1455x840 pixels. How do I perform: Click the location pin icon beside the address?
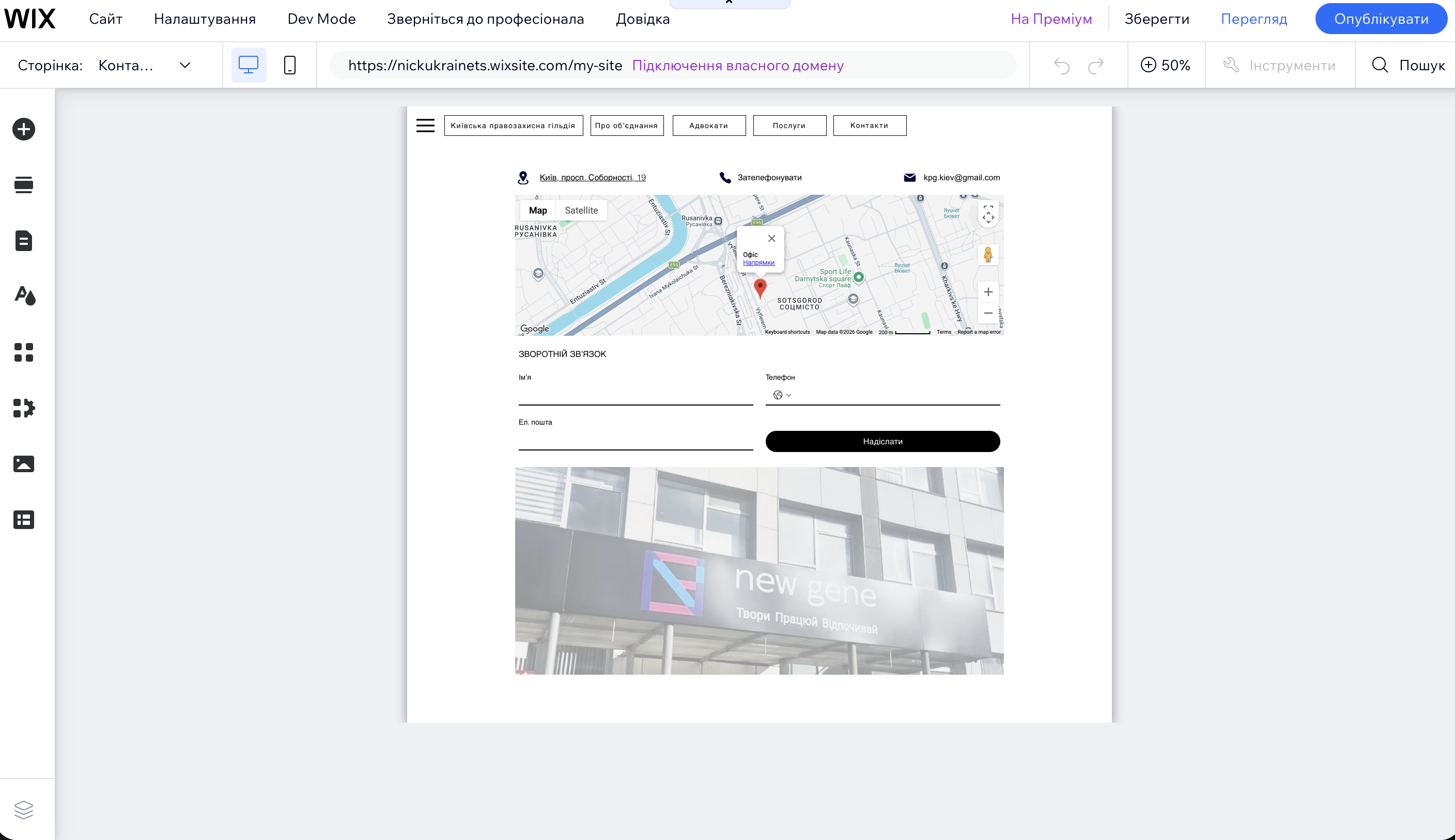tap(523, 178)
